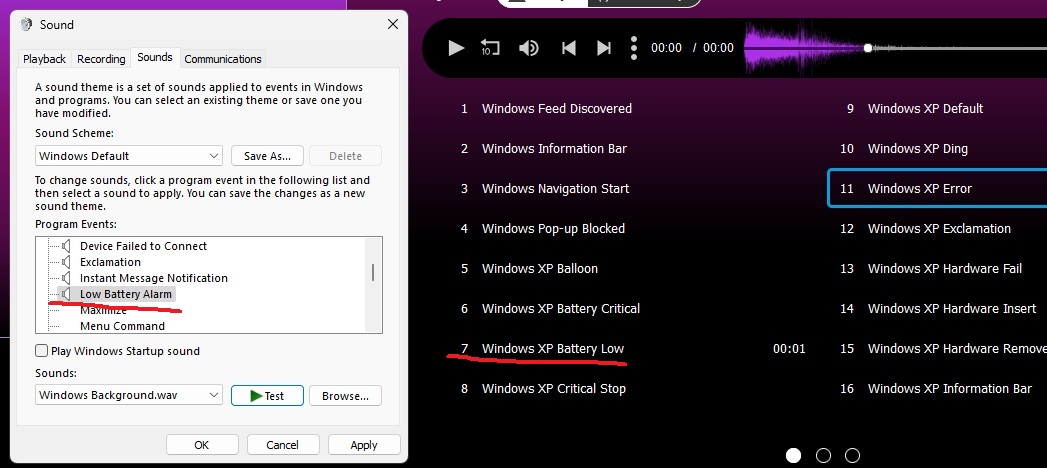Play track Windows XP Battery Low
The image size is (1047, 468).
pos(553,348)
